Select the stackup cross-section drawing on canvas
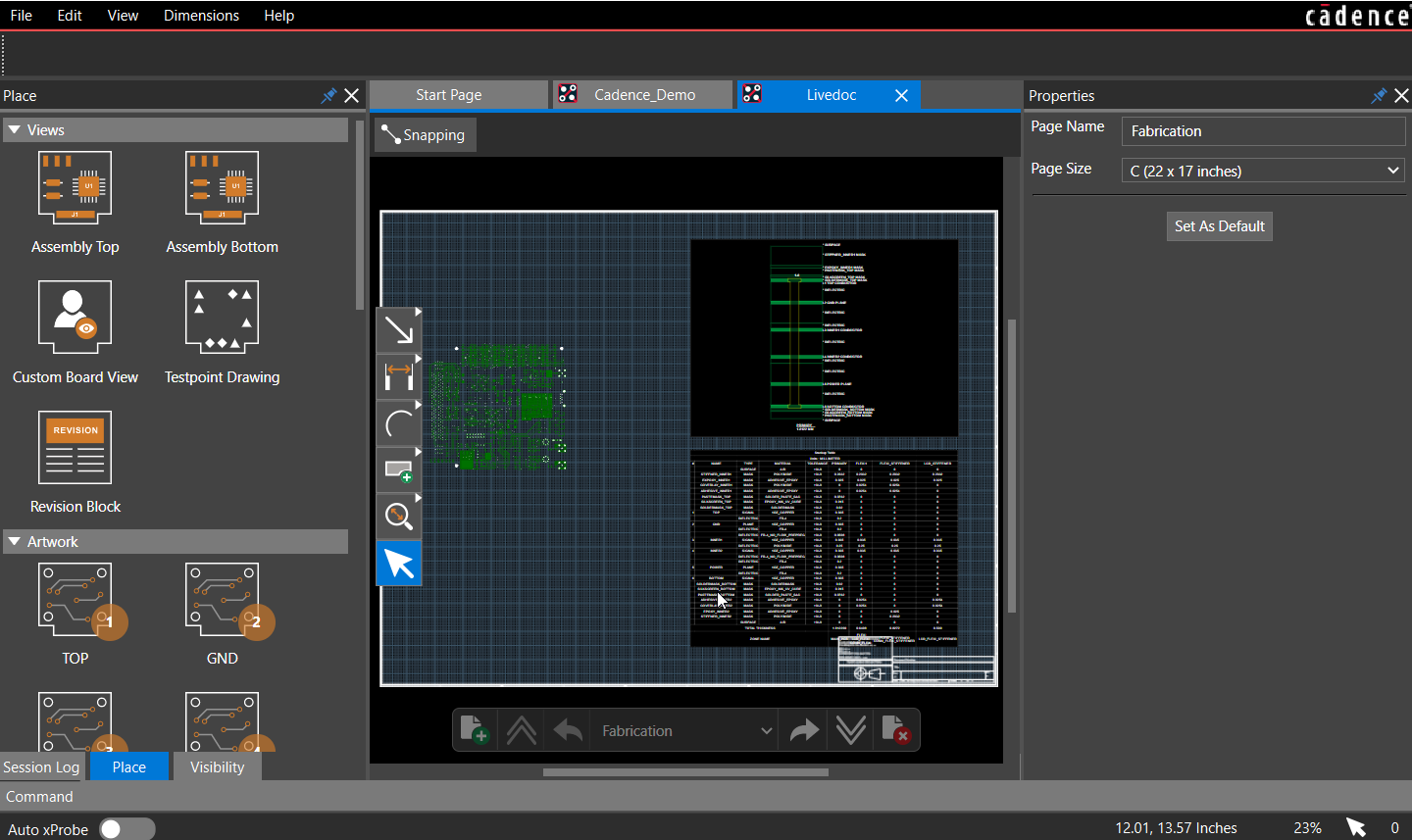1412x840 pixels. [x=824, y=338]
